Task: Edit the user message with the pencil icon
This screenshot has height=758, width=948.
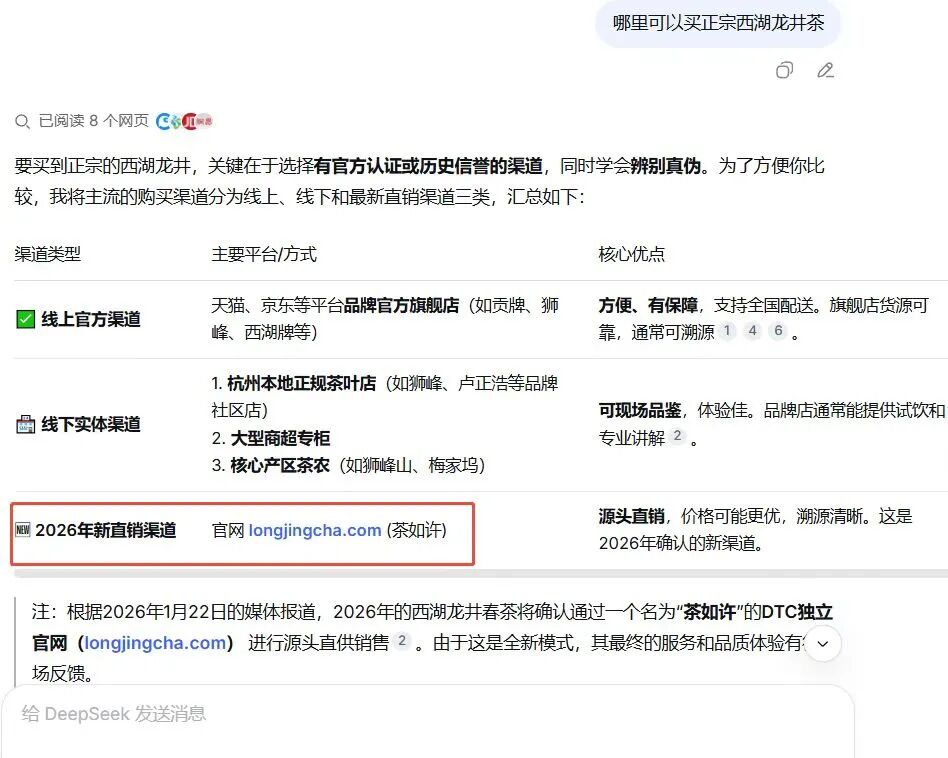Action: coord(825,71)
